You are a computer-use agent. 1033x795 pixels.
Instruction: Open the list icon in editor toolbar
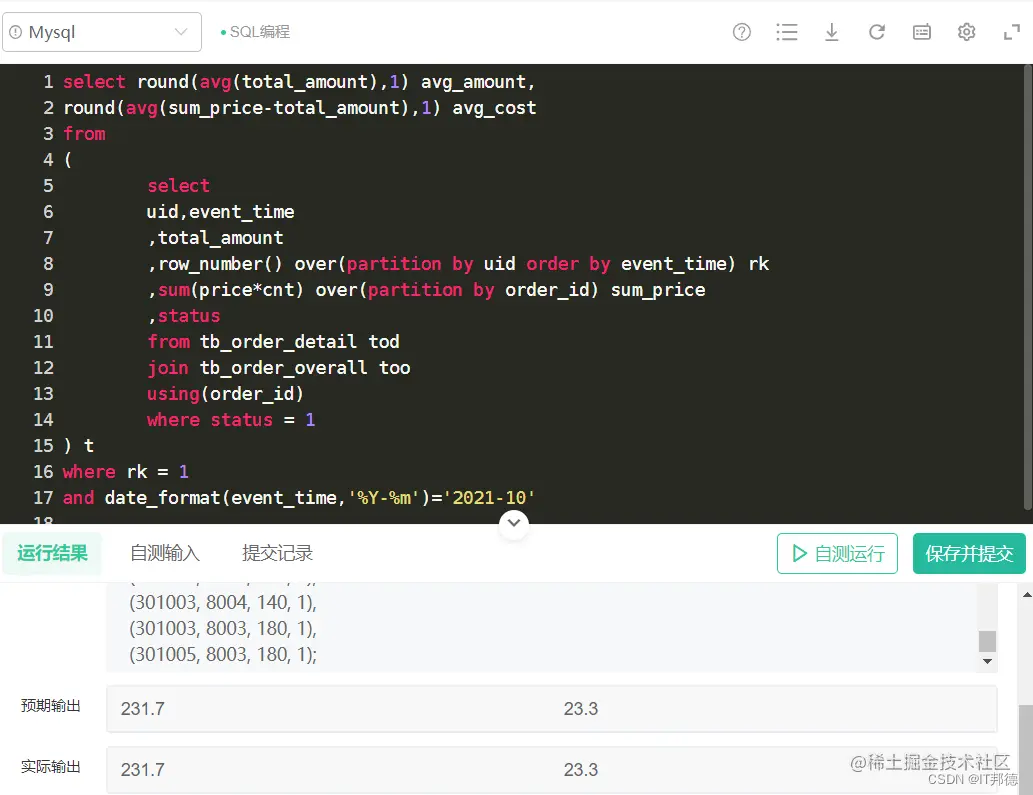point(787,32)
